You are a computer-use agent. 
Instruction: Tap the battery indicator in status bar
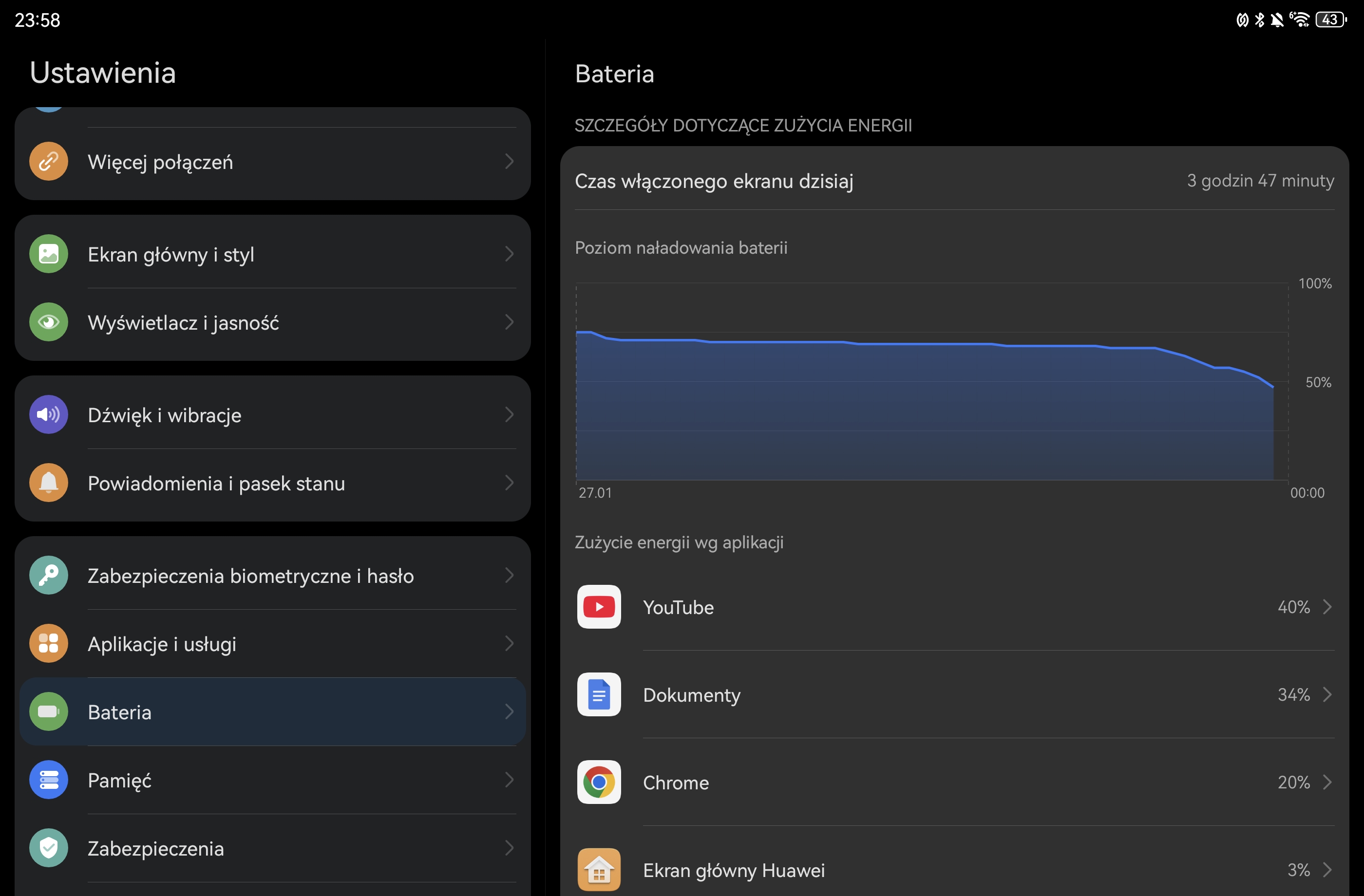(x=1330, y=20)
